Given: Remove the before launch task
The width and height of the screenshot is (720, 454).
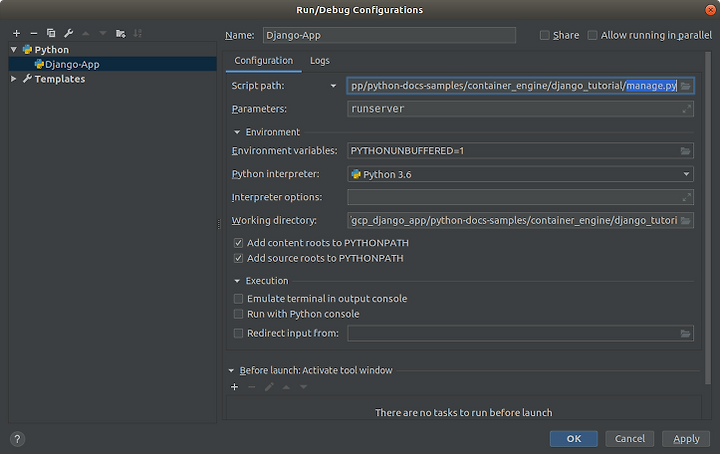Looking at the screenshot, I should click(x=252, y=387).
